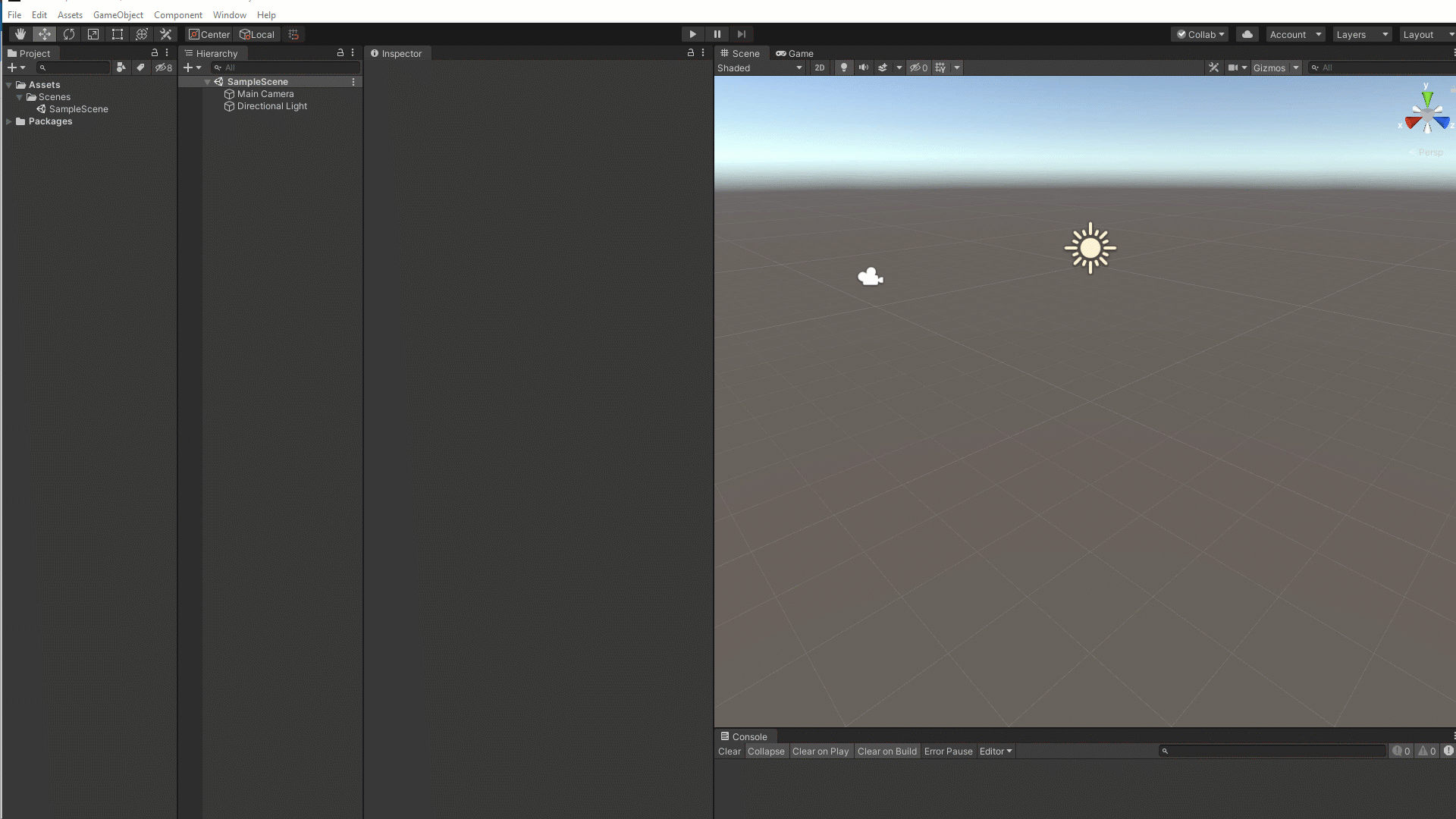Click the Hierarchy search field
This screenshot has width=1456, height=819.
point(286,67)
